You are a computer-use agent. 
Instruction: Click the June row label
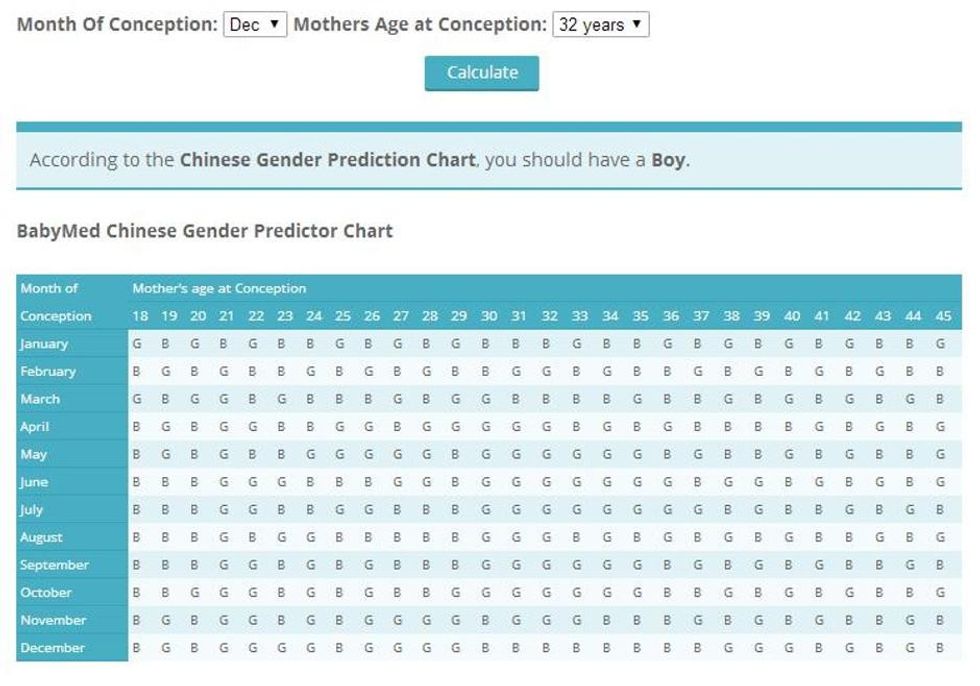pos(35,482)
